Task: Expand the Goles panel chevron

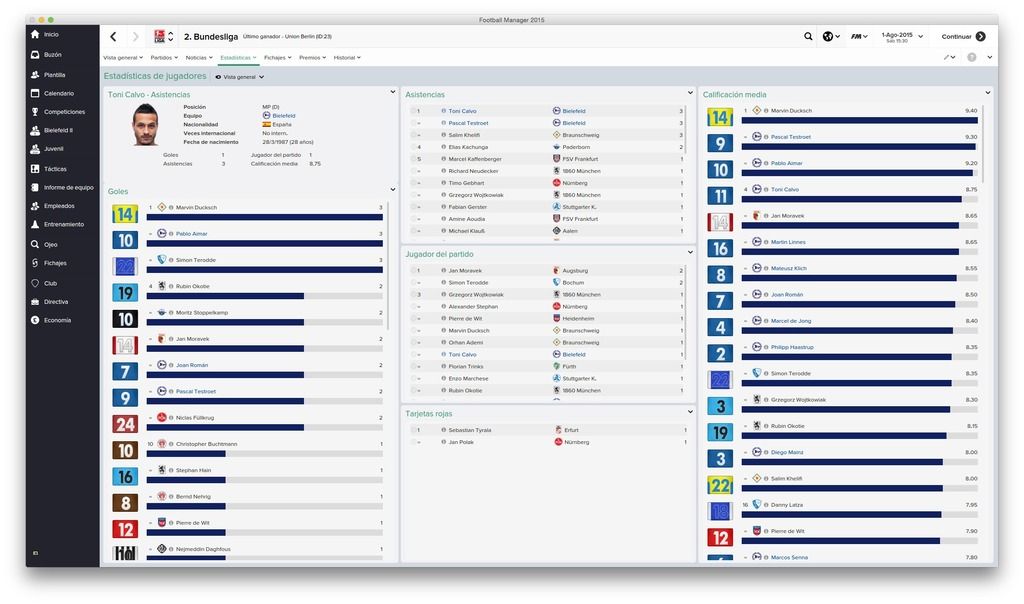Action: (392, 189)
